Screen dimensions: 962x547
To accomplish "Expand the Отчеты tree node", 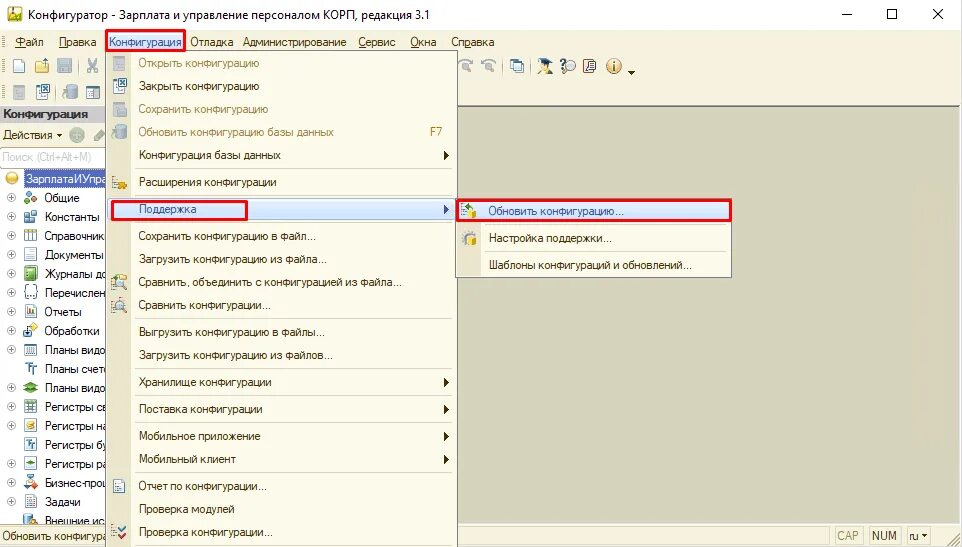I will [x=11, y=312].
